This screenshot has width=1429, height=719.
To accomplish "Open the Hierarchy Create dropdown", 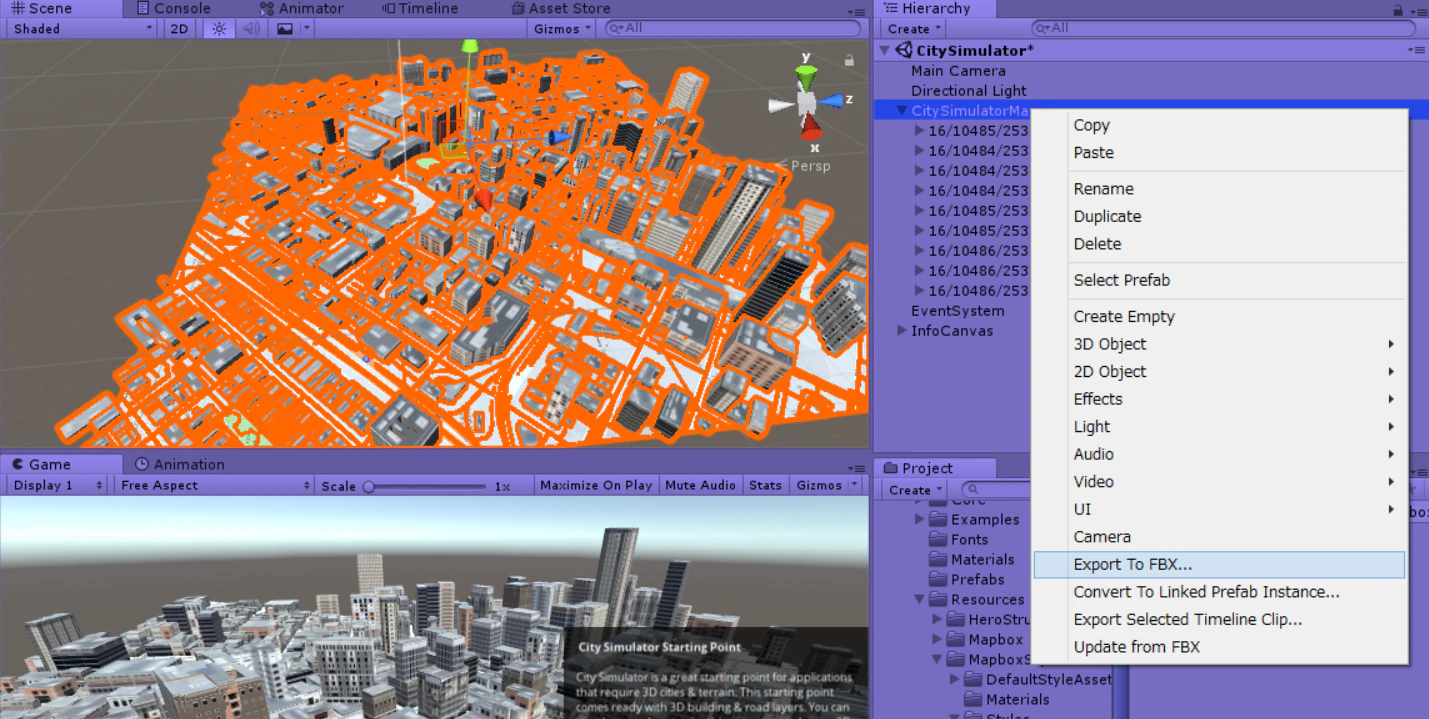I will point(914,29).
